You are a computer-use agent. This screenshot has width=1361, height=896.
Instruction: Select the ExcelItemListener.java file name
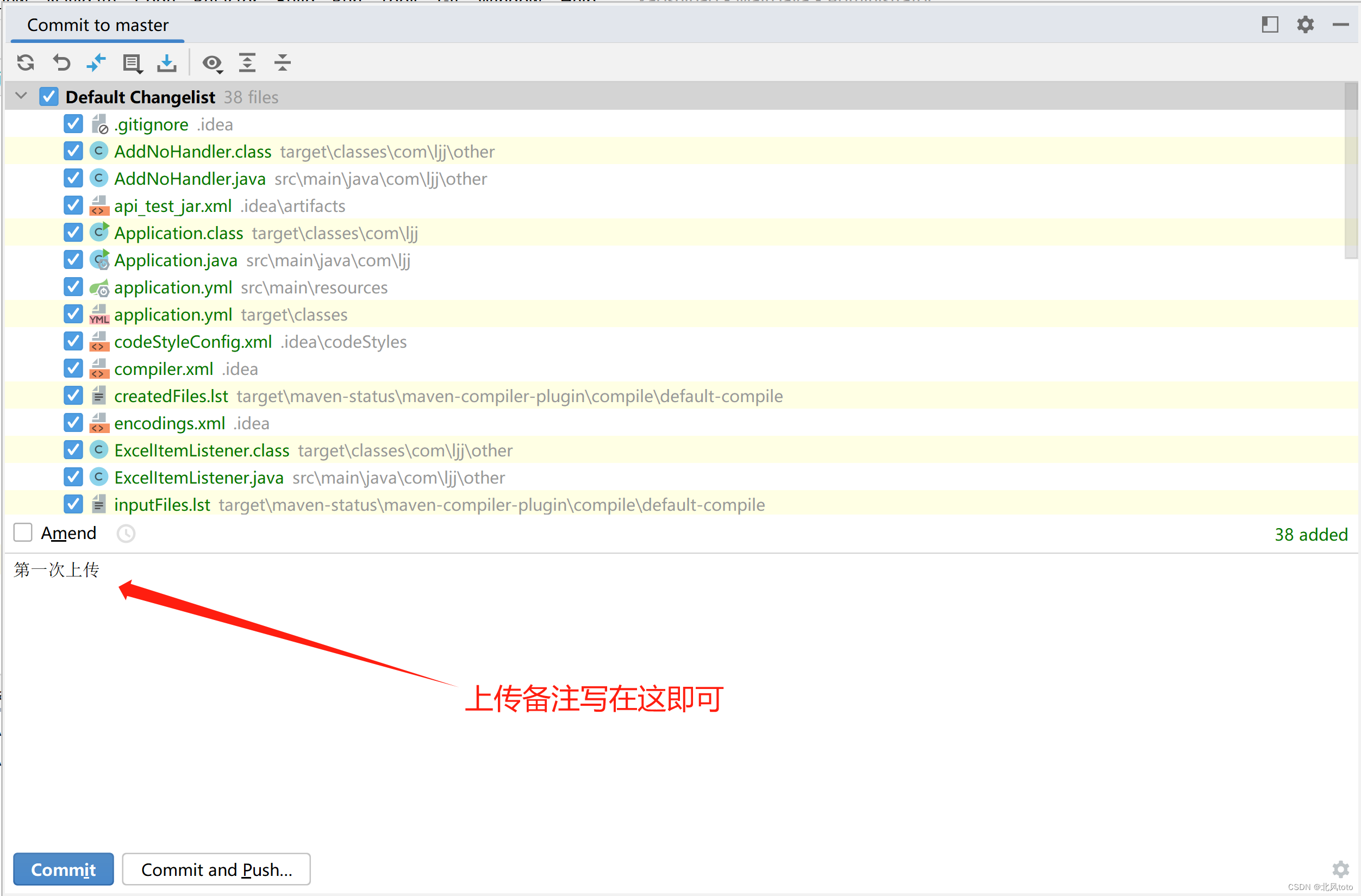(199, 478)
